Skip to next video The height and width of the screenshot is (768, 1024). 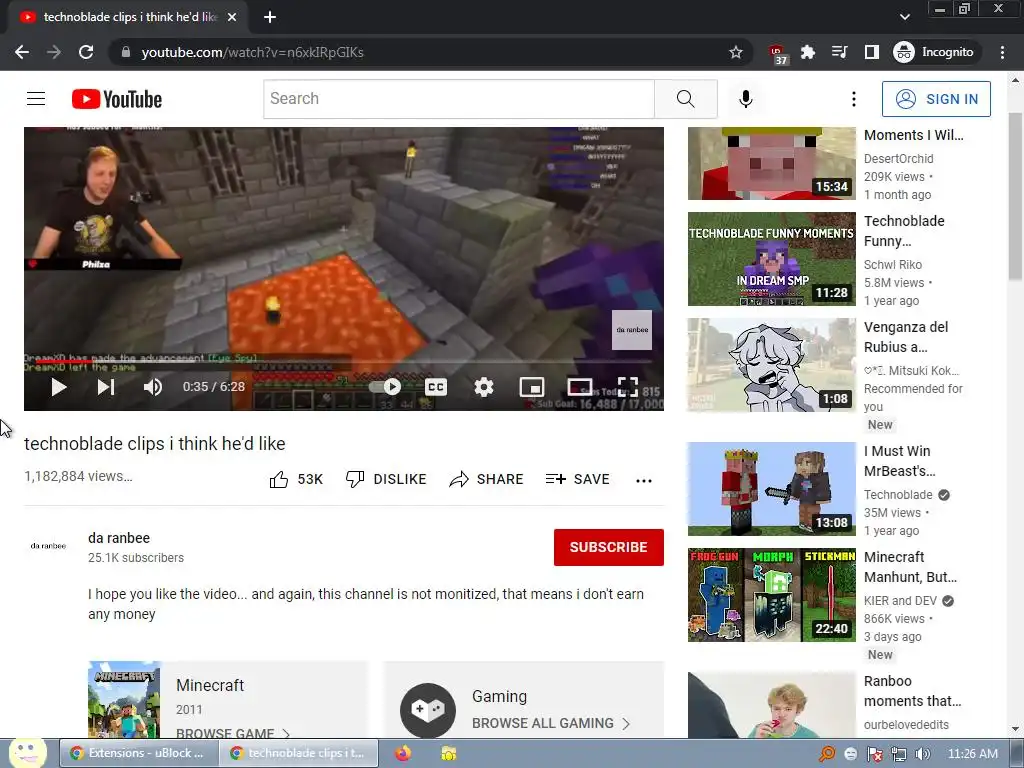click(106, 387)
